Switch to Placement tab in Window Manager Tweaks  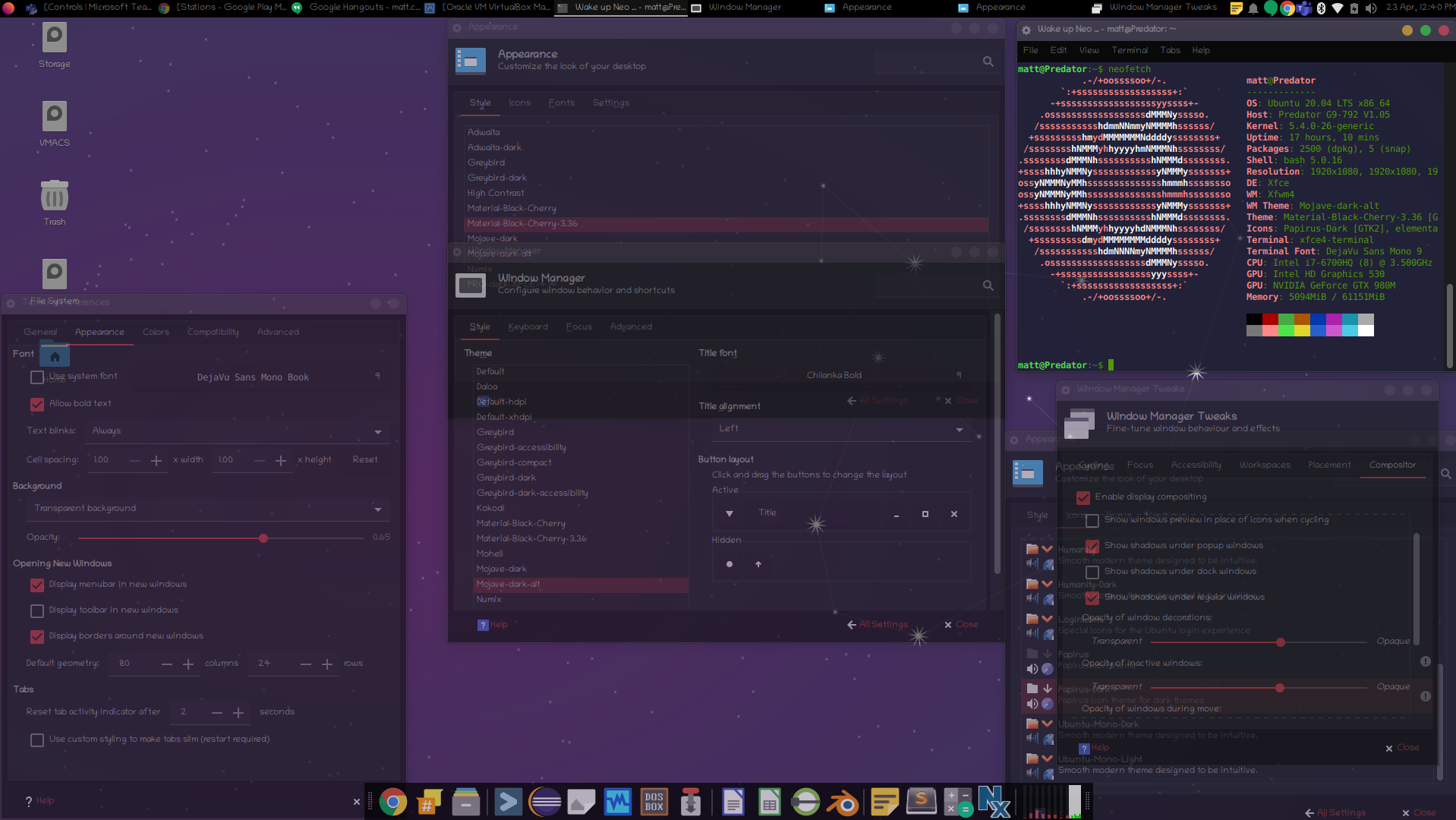point(1329,465)
